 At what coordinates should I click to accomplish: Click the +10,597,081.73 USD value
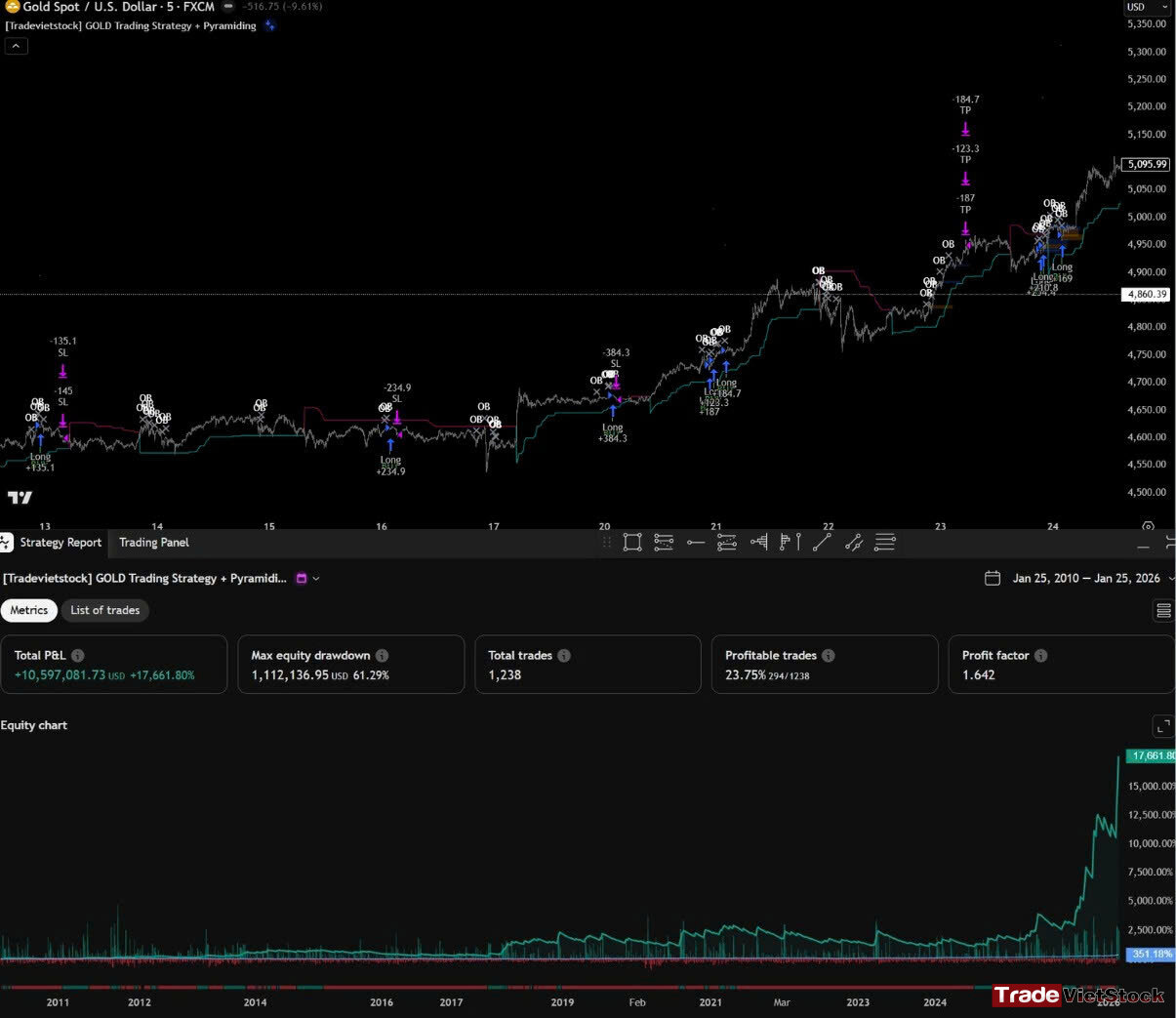[69, 675]
